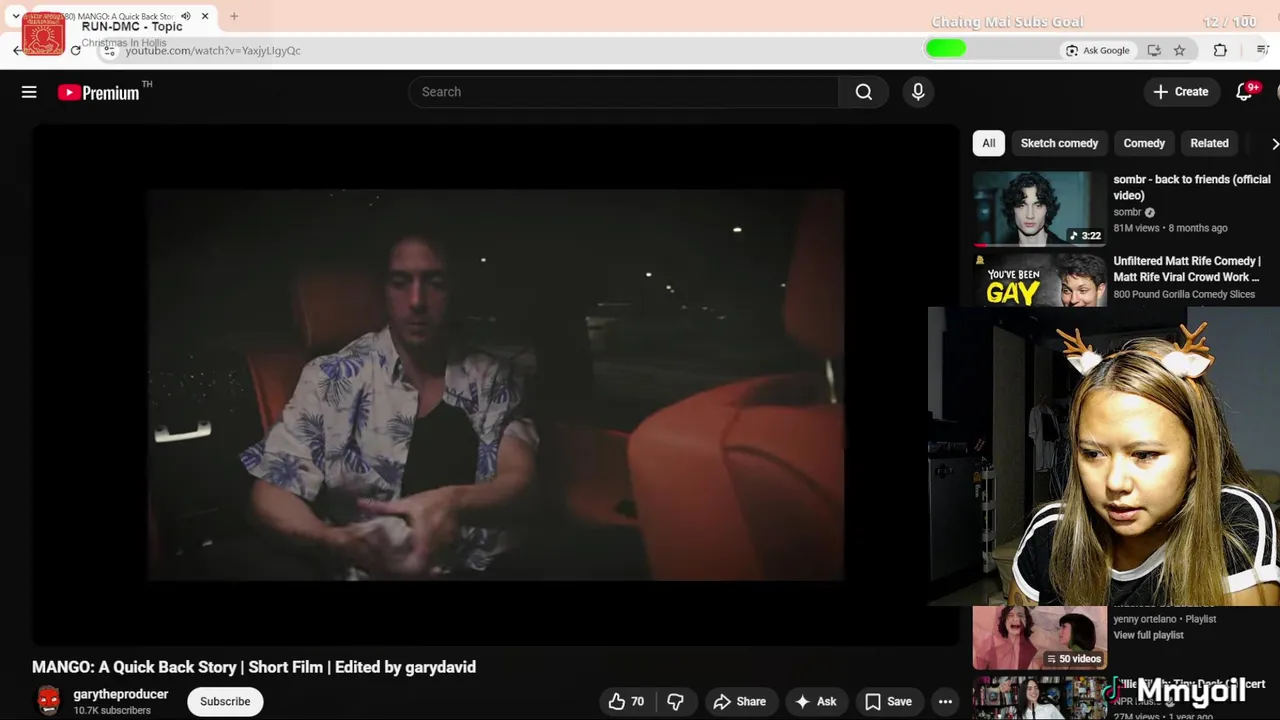Viewport: 1280px width, 720px height.
Task: Bookmark this page with star
Action: pyautogui.click(x=1179, y=50)
